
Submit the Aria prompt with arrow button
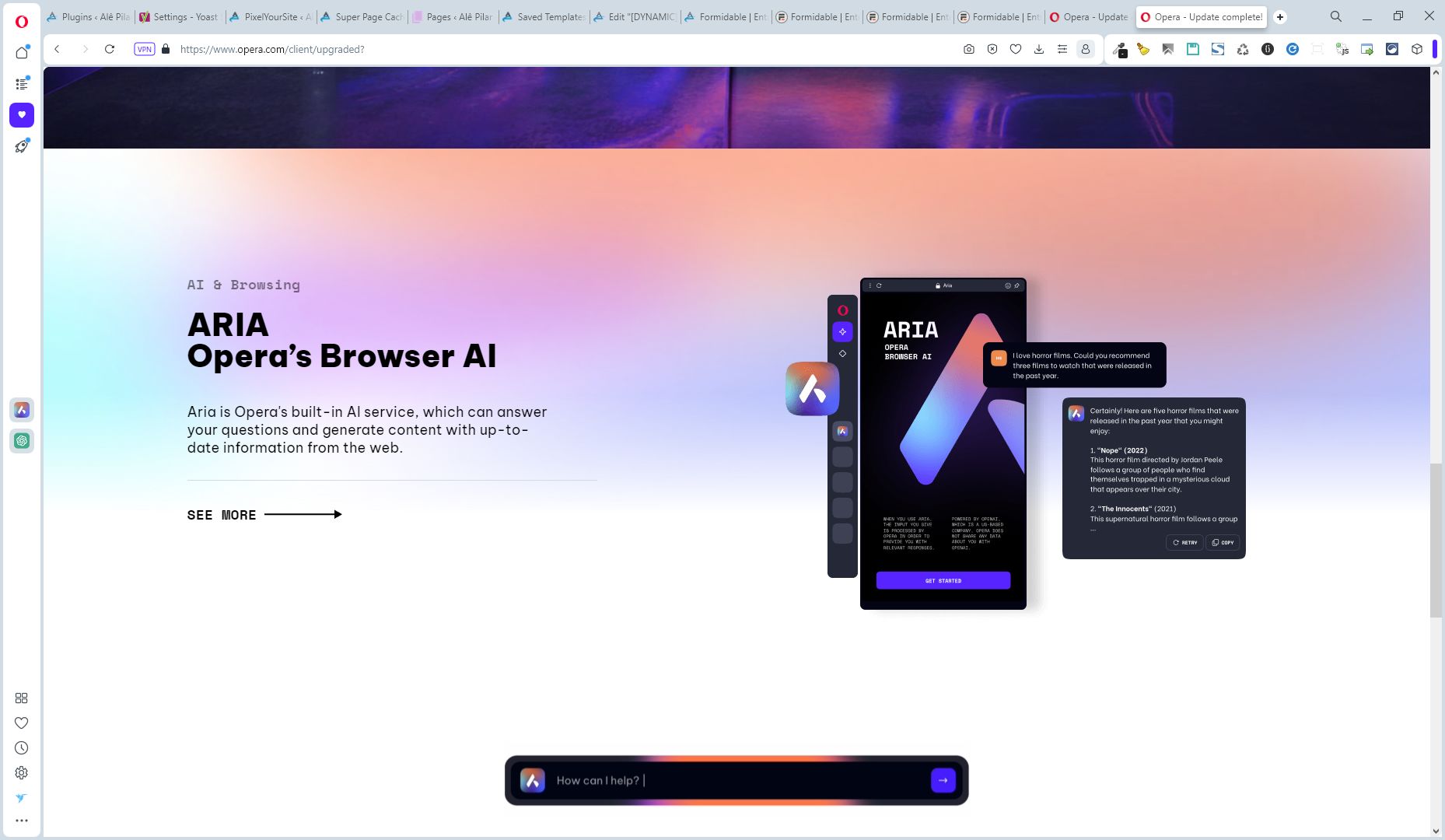tap(943, 780)
